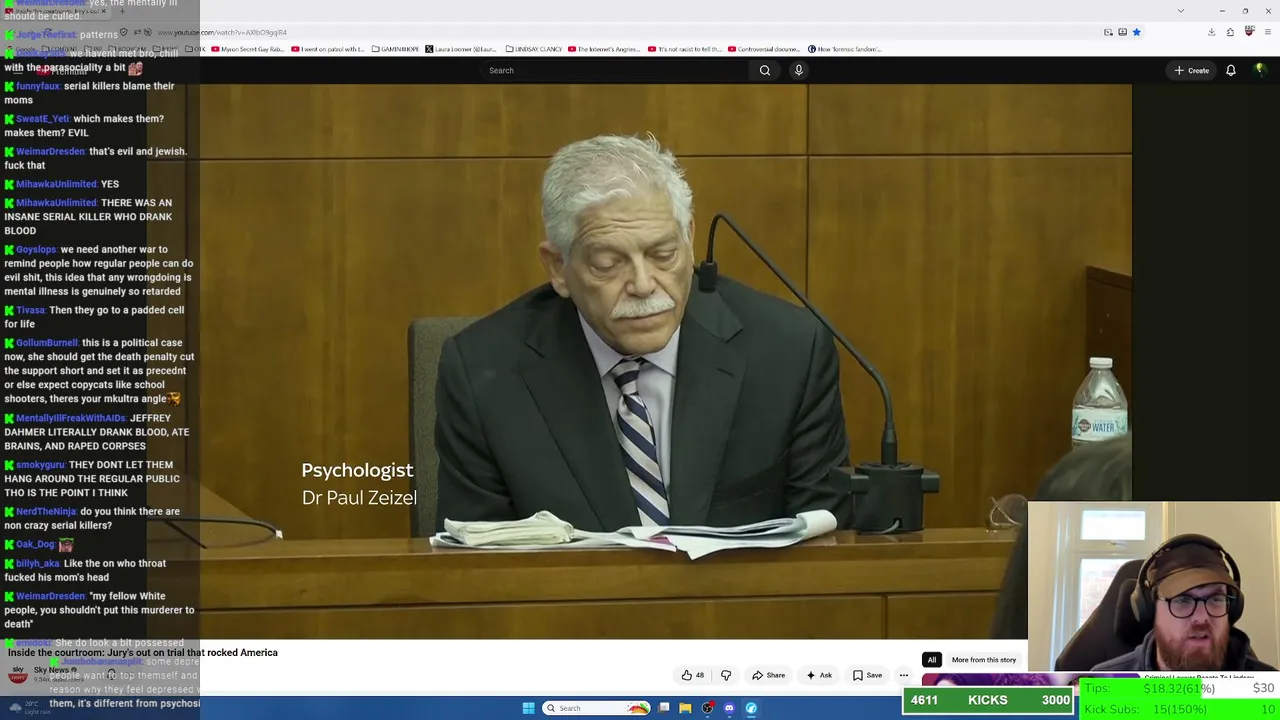Viewport: 1280px width, 720px height.
Task: Click the Goyslops chat username
Action: [36, 250]
